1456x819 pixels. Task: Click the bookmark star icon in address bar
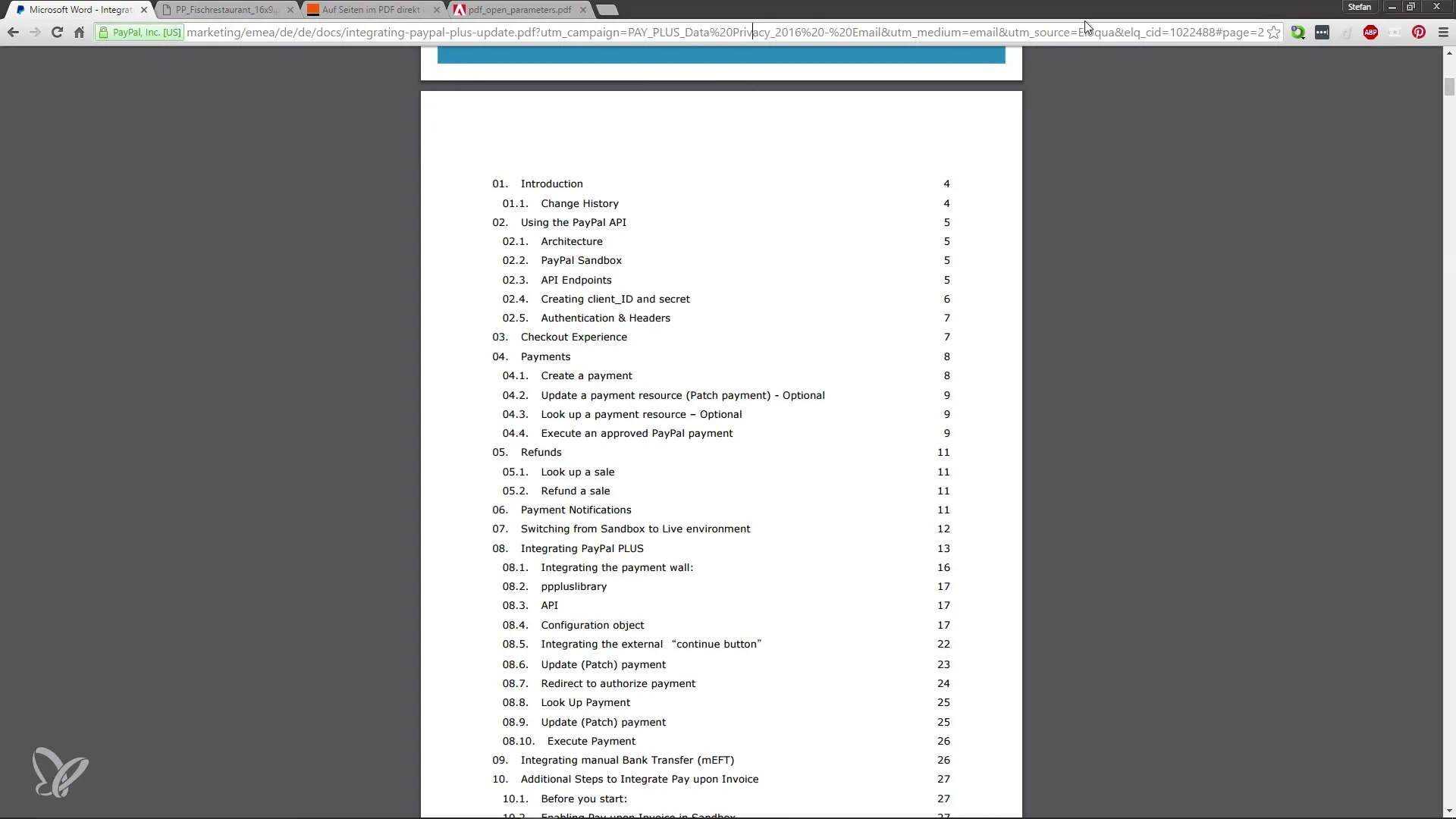(1274, 32)
